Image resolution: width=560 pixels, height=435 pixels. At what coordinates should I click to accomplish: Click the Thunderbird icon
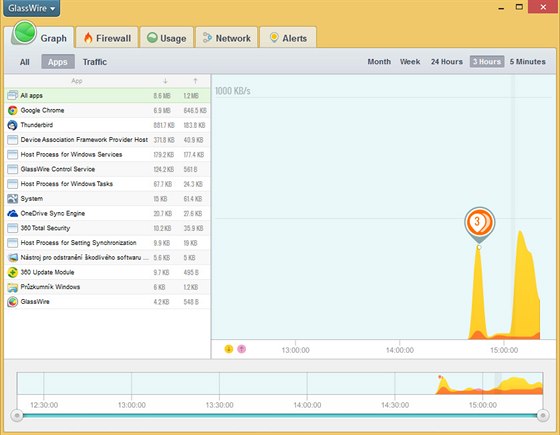tap(12, 125)
